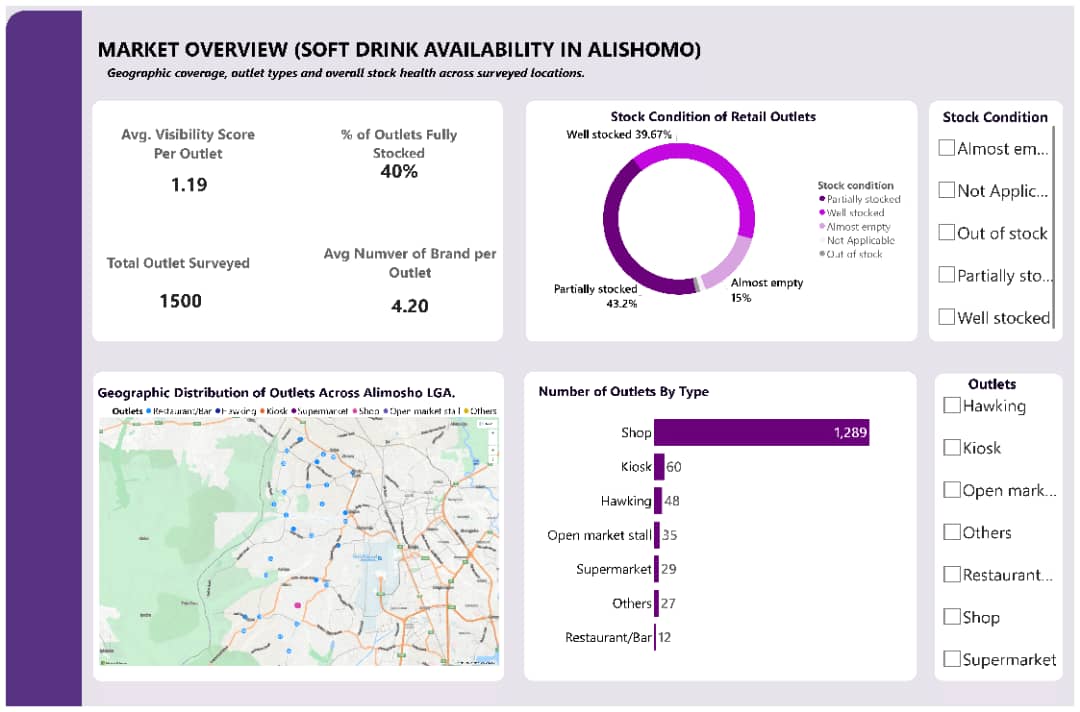Viewport: 1080px width, 712px height.
Task: Click the map zoom-out control
Action: (492, 459)
